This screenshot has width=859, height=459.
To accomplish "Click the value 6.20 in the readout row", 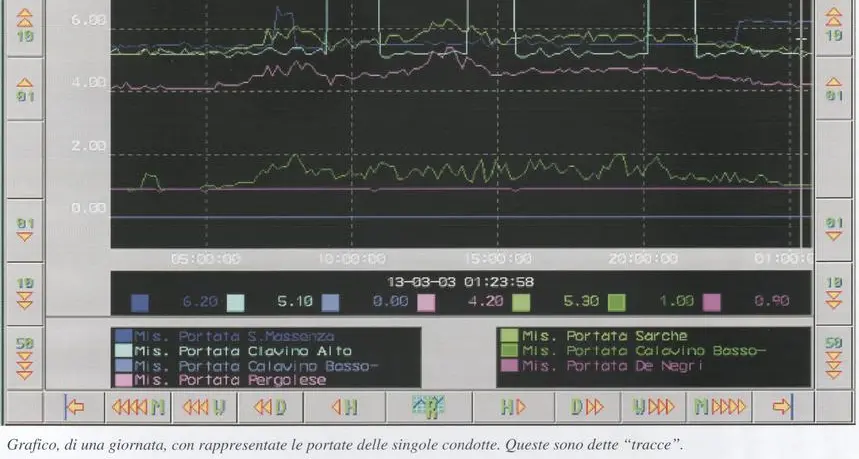I will click(200, 301).
